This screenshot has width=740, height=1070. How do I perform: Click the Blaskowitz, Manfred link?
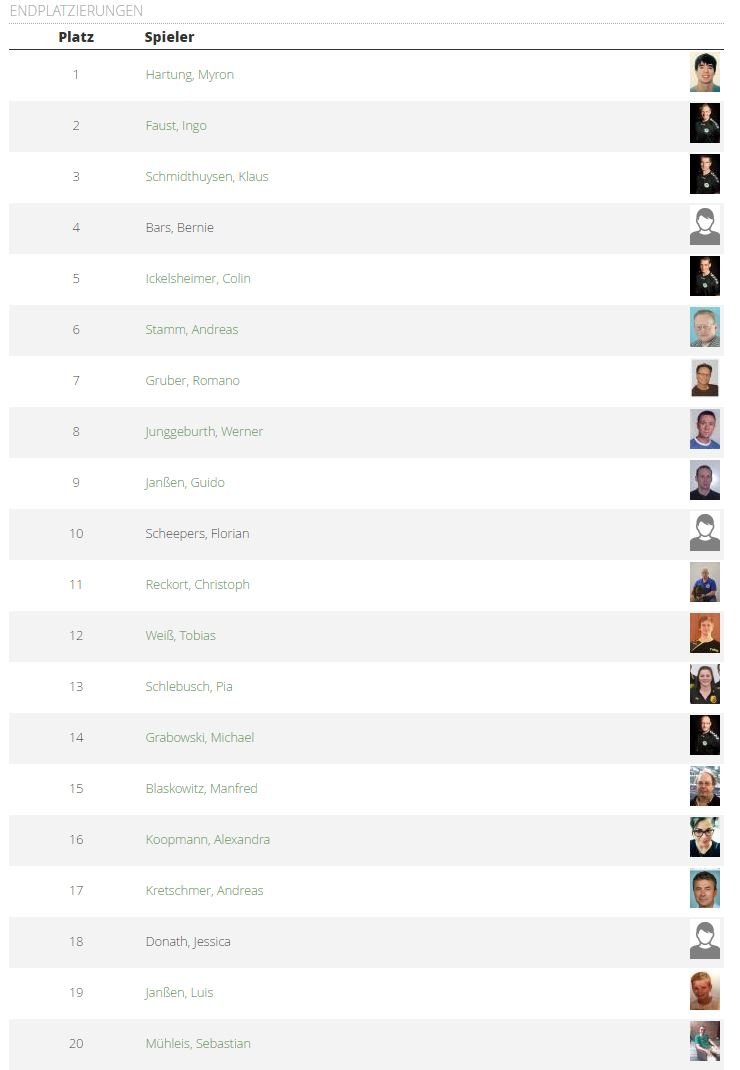point(201,789)
